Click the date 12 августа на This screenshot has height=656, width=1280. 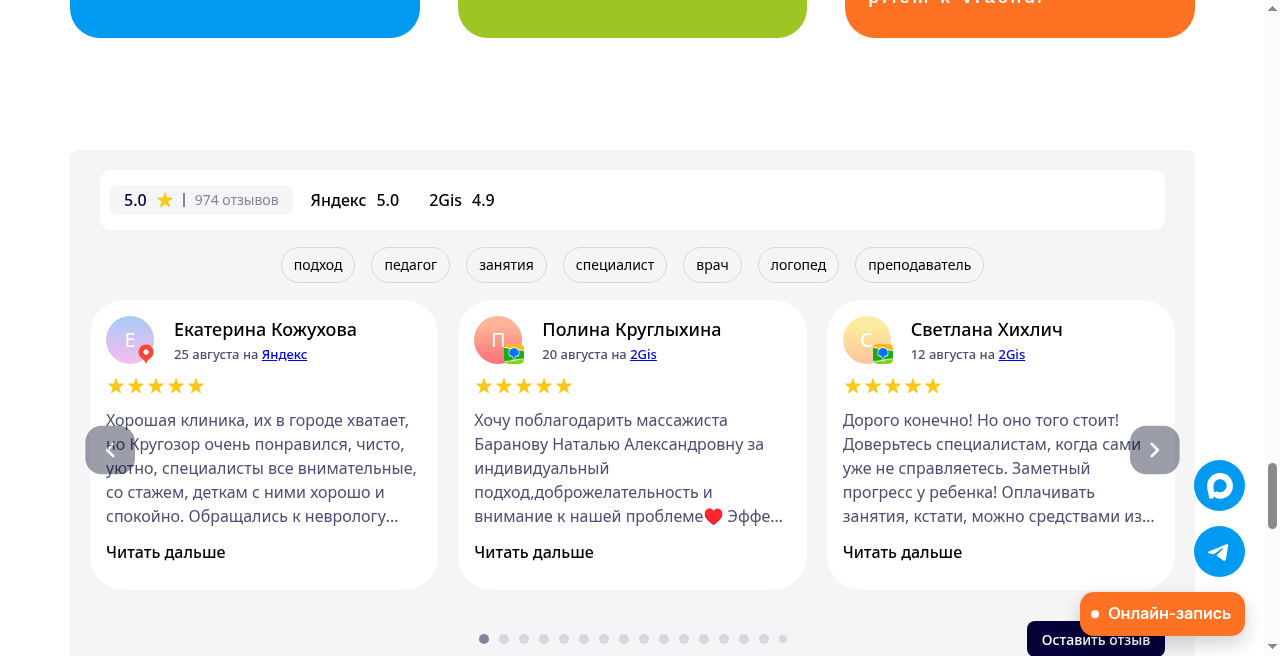pyautogui.click(x=953, y=354)
